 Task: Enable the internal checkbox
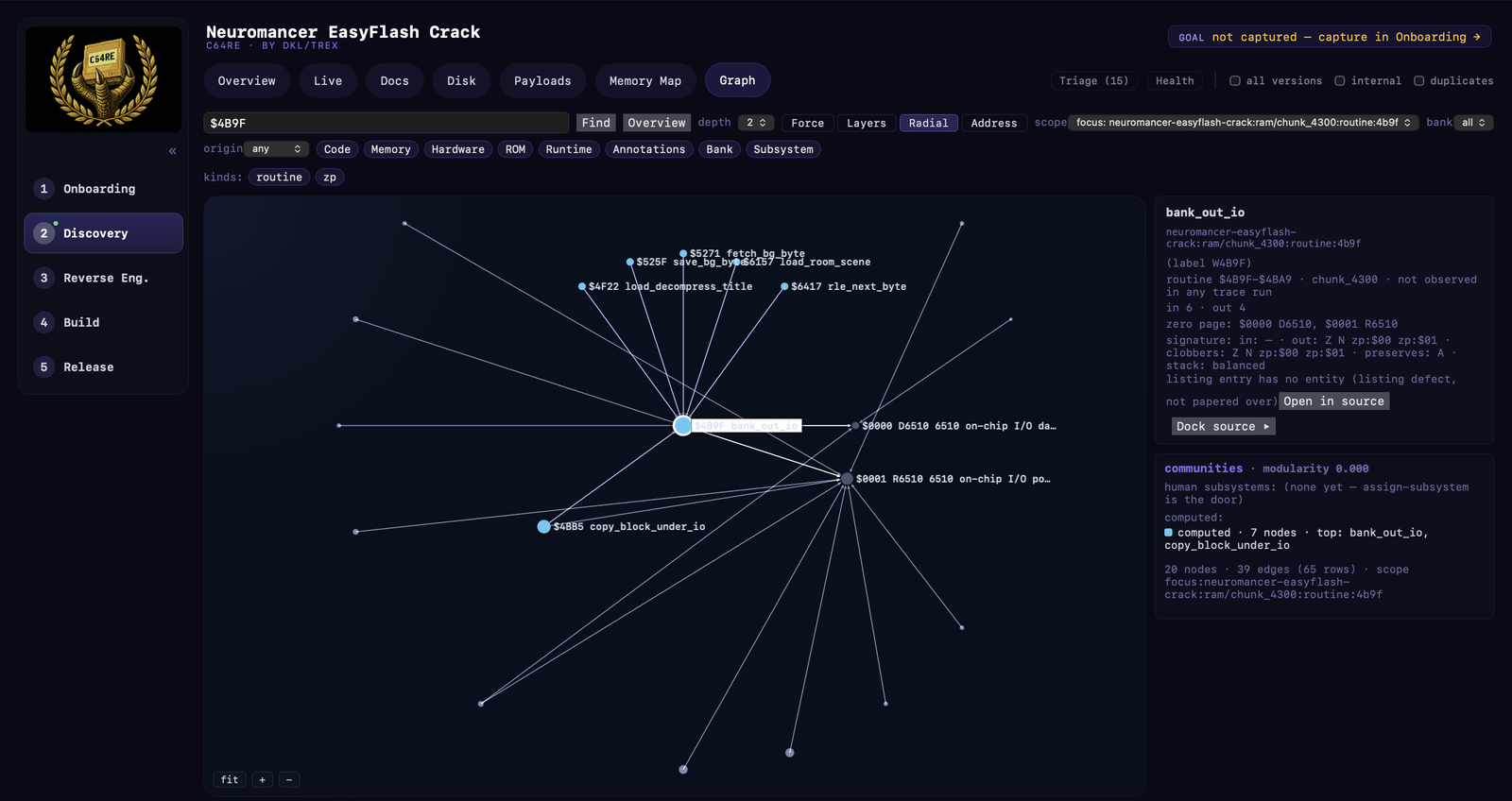point(1339,80)
